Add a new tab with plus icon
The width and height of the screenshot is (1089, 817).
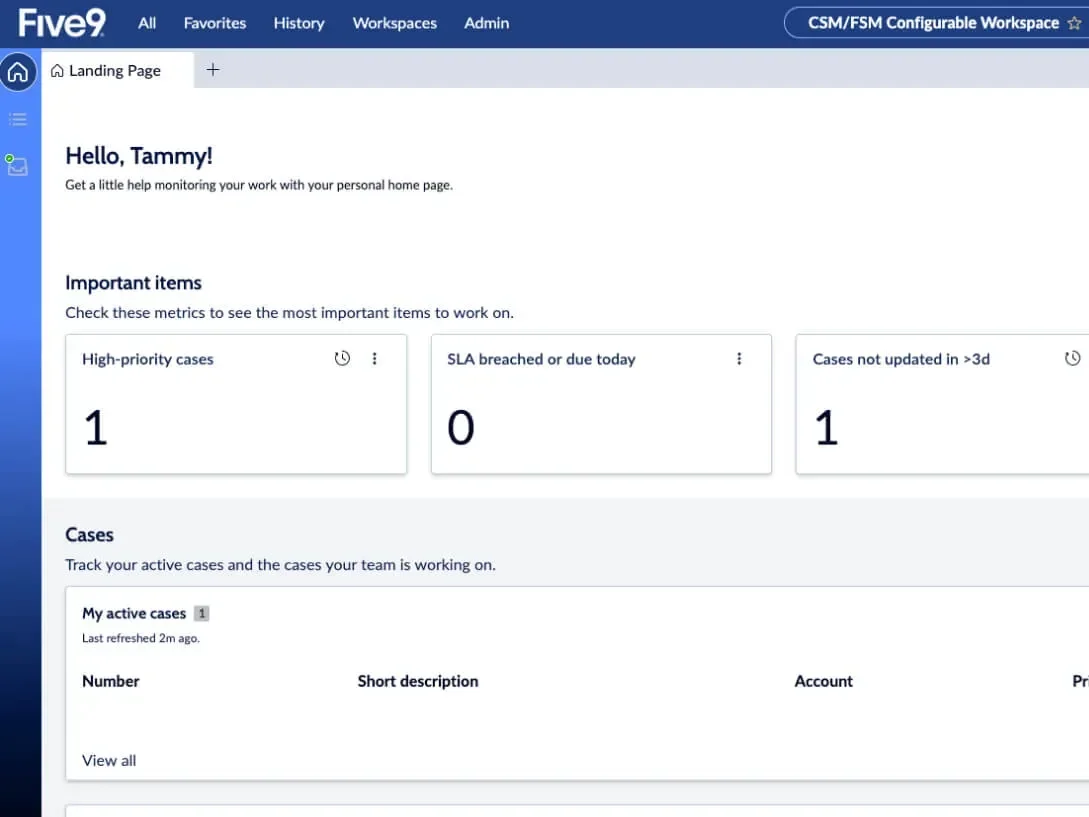click(212, 70)
